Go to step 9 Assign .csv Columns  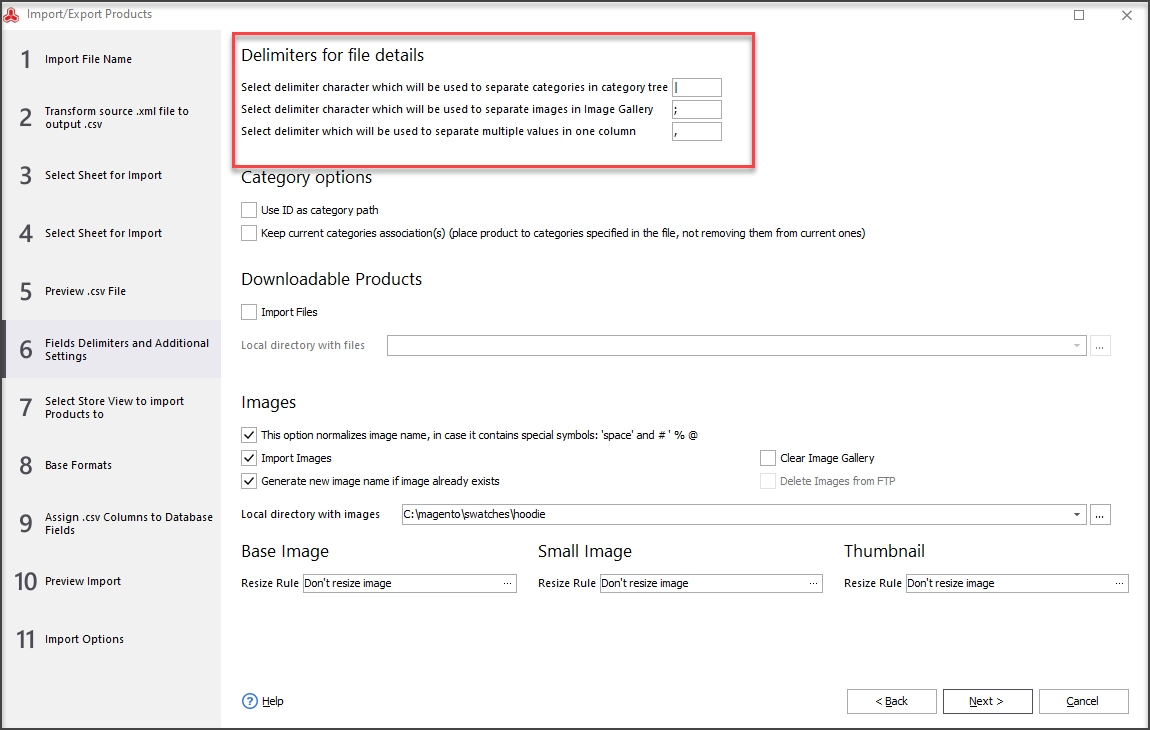pos(111,523)
